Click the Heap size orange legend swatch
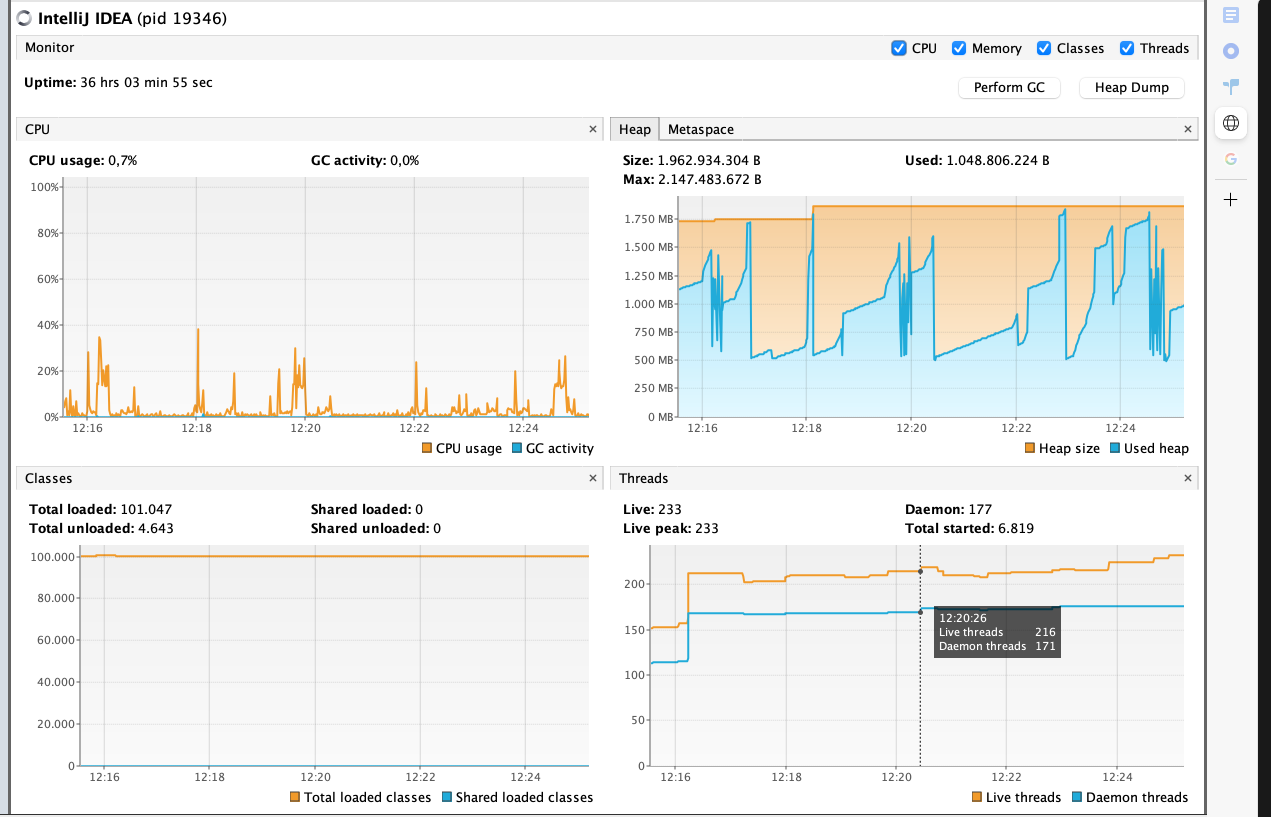 [1029, 448]
